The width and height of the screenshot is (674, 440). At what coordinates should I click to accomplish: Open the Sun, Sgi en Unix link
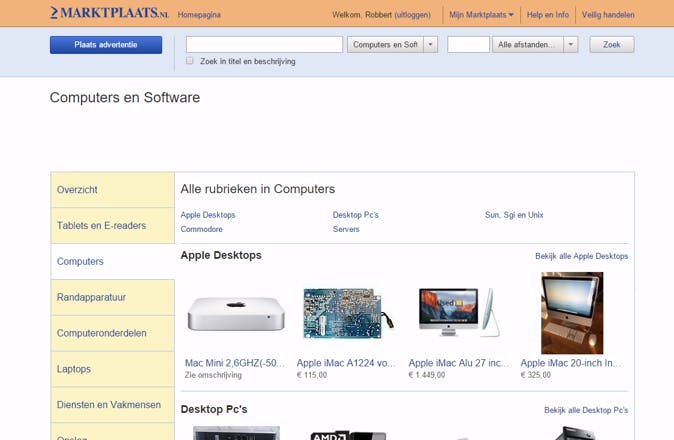point(514,215)
